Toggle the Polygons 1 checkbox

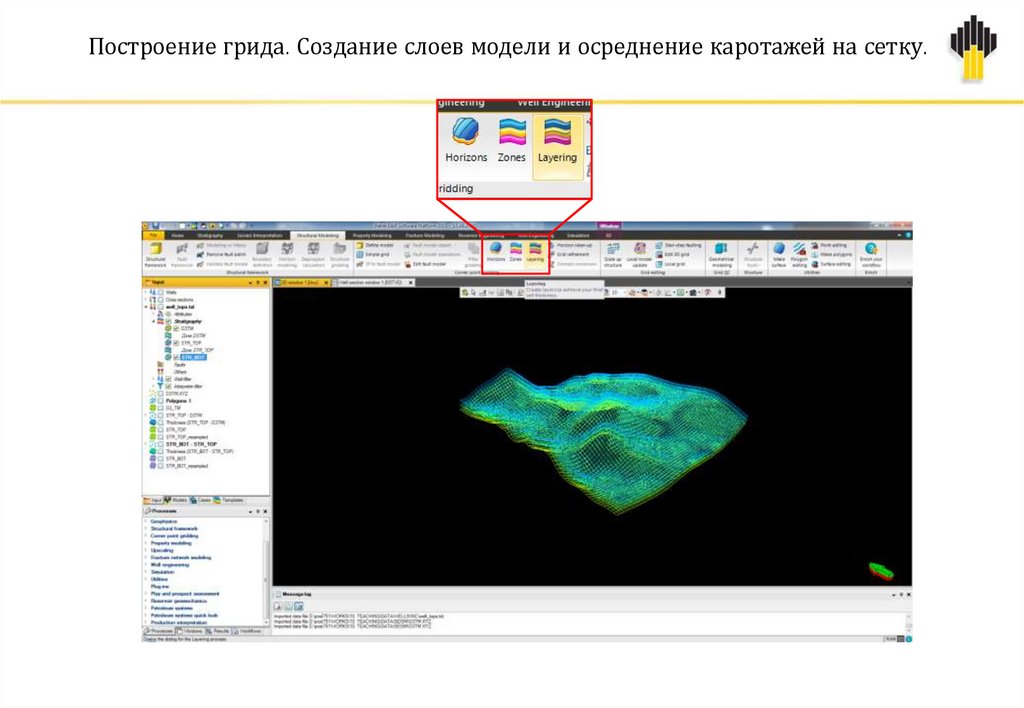click(161, 400)
